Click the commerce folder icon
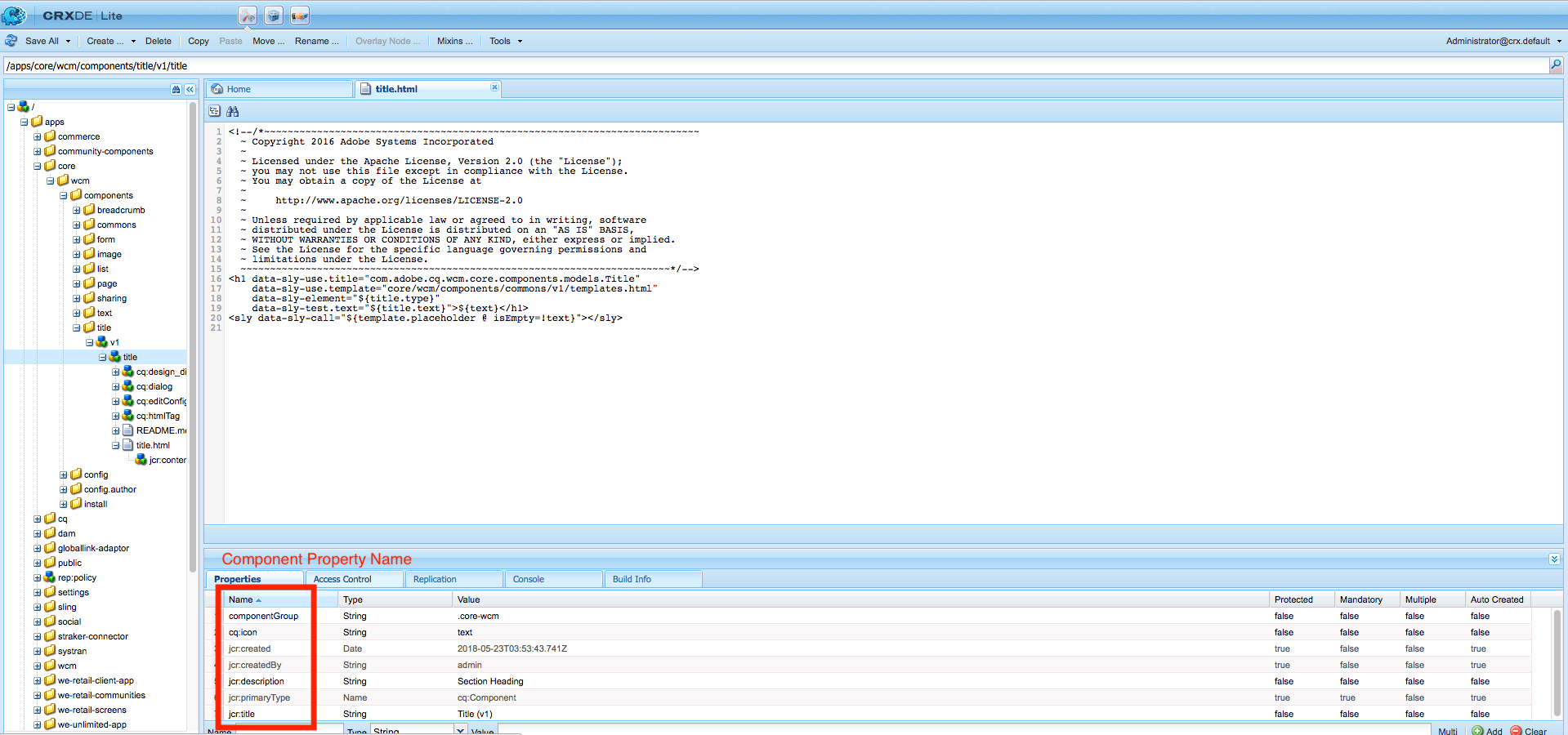The image size is (1568, 735). tap(50, 136)
